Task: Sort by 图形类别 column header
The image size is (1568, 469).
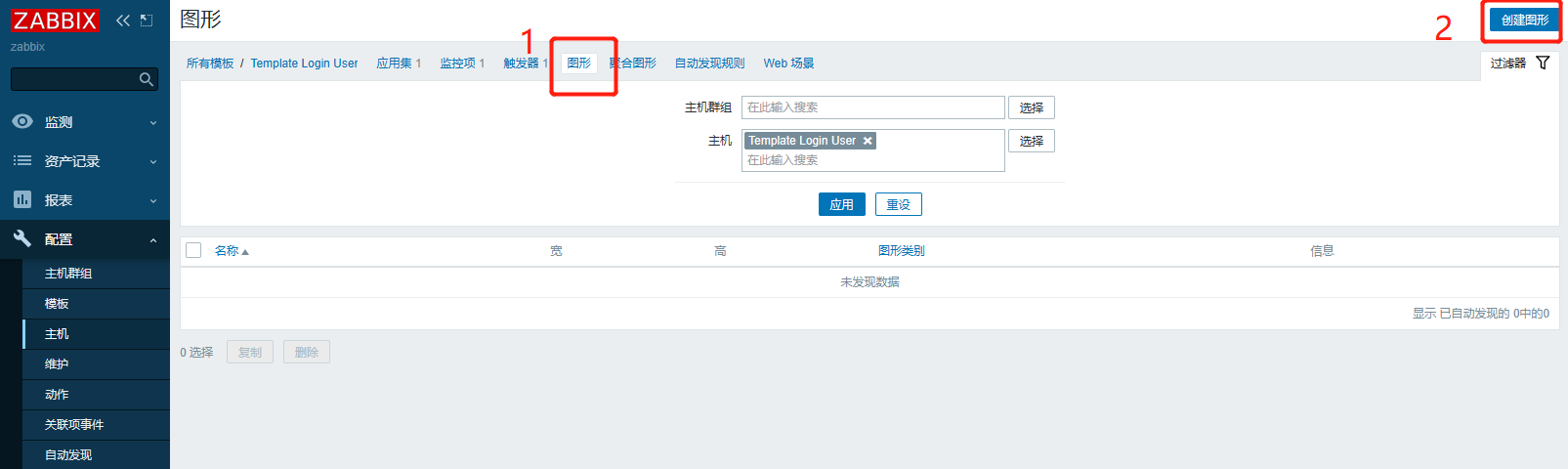Action: tap(901, 251)
